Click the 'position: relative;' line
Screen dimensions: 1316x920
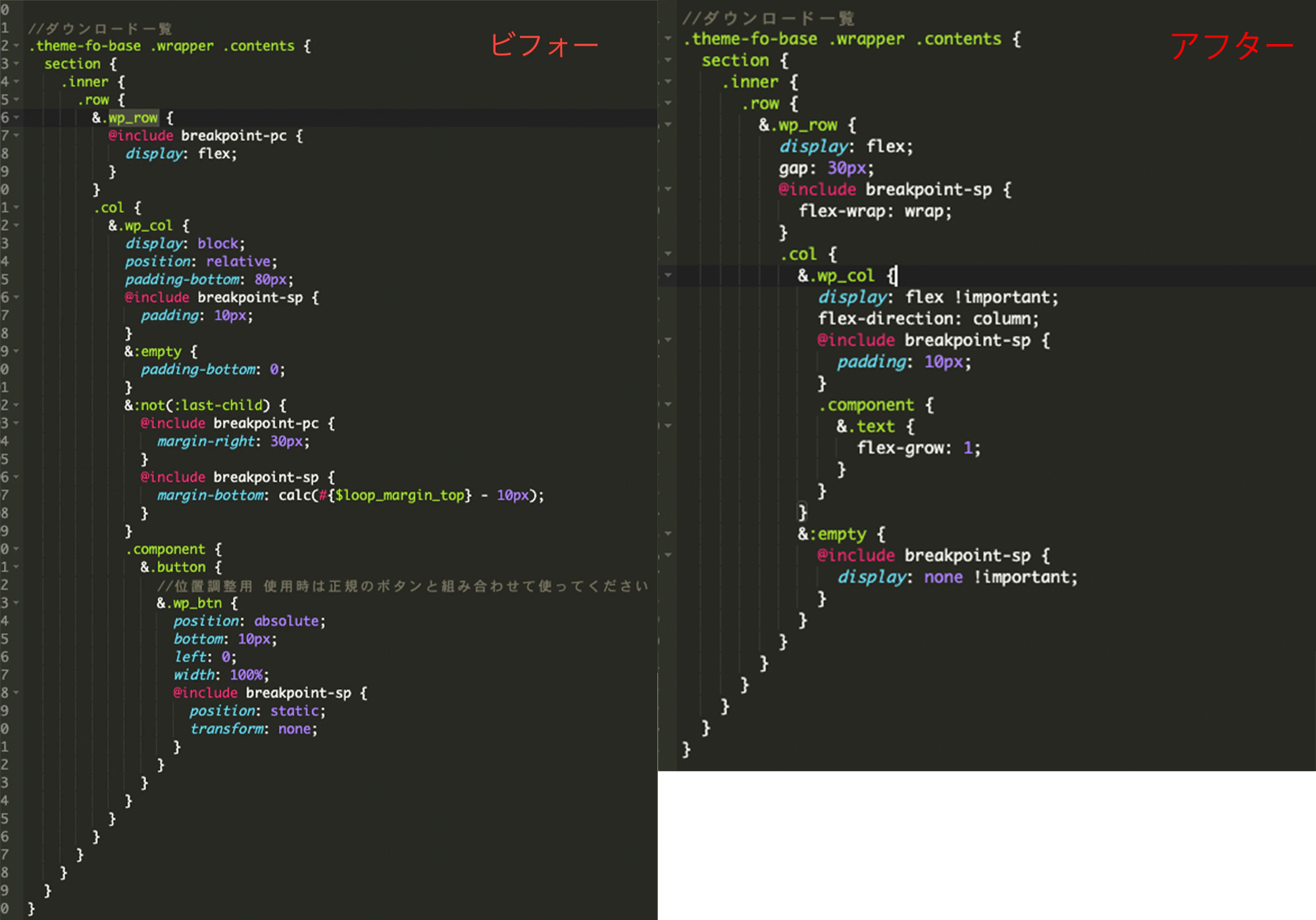(x=201, y=262)
